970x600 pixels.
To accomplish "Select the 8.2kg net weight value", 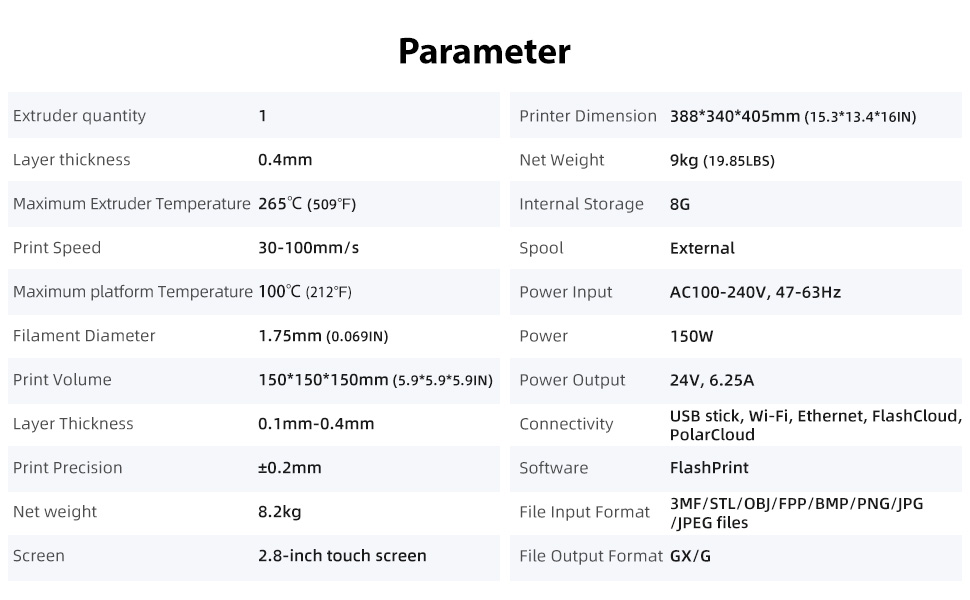I will tap(279, 512).
